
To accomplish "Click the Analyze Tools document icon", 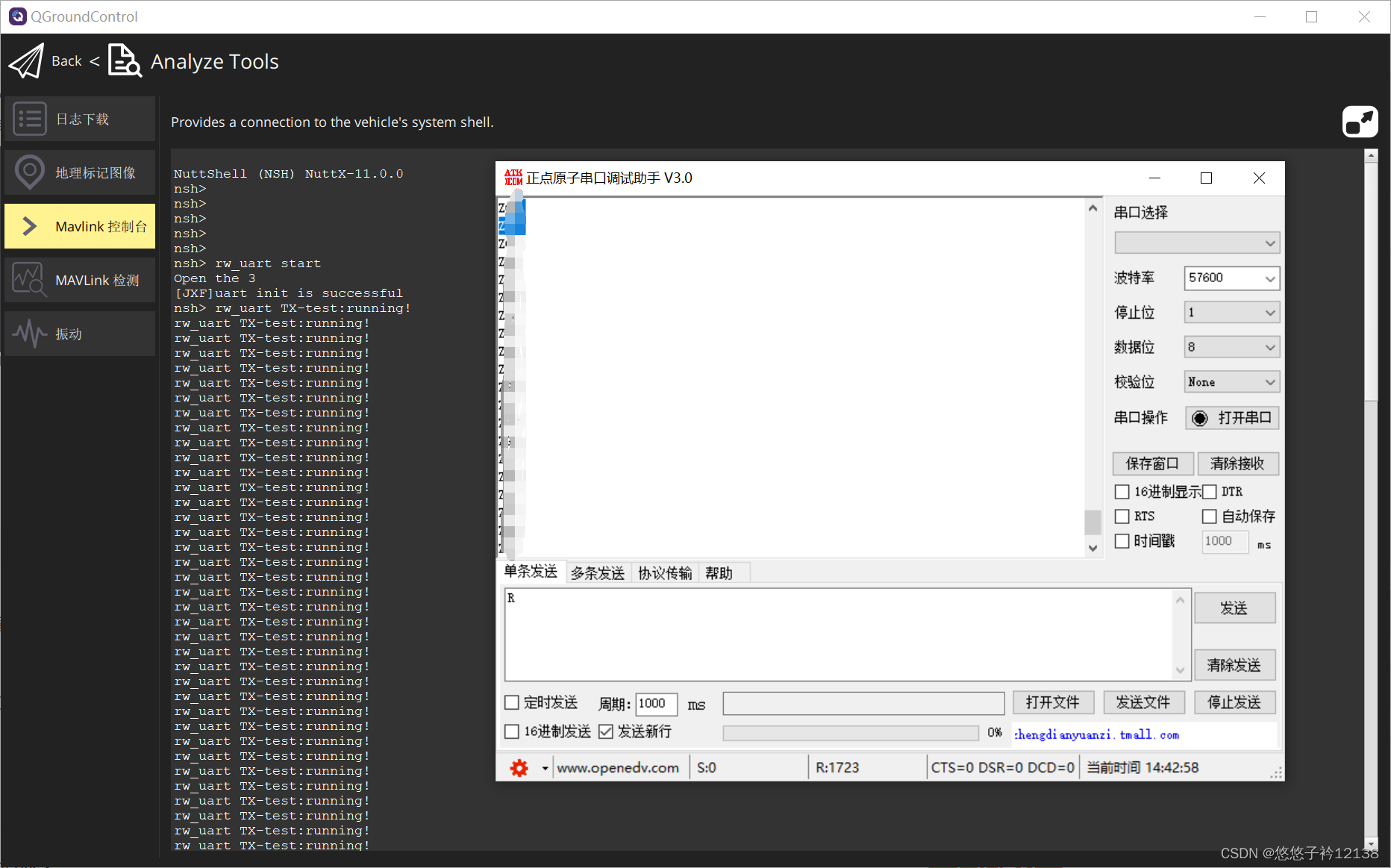I will pos(125,60).
